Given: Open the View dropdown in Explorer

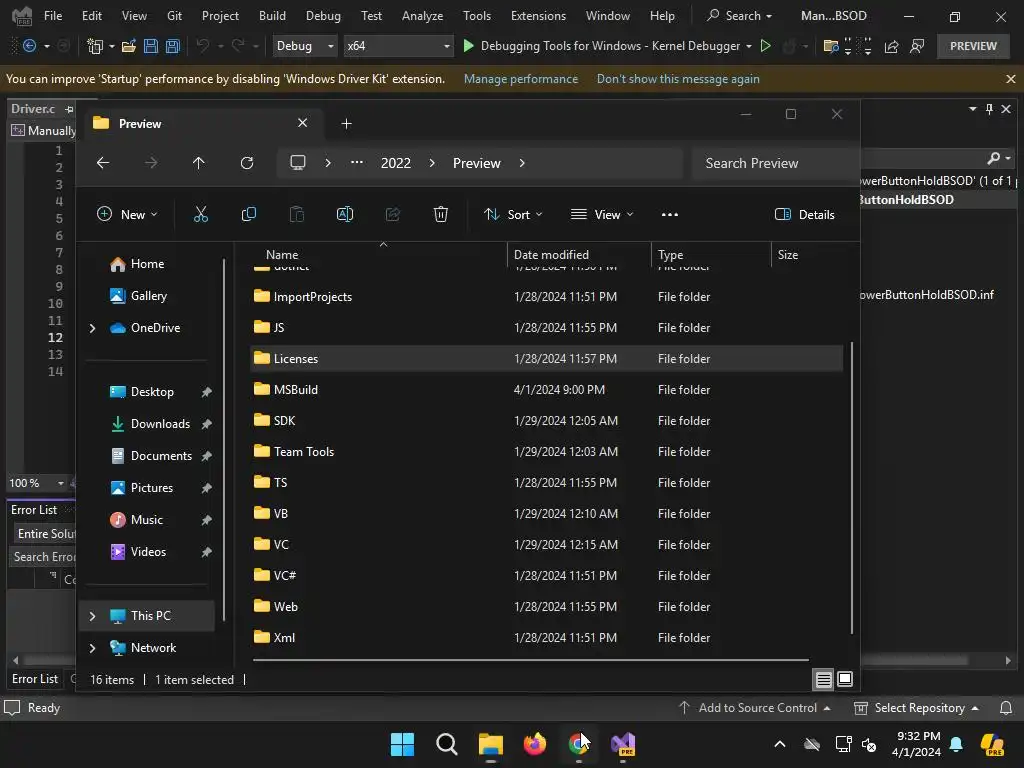Looking at the screenshot, I should (602, 214).
